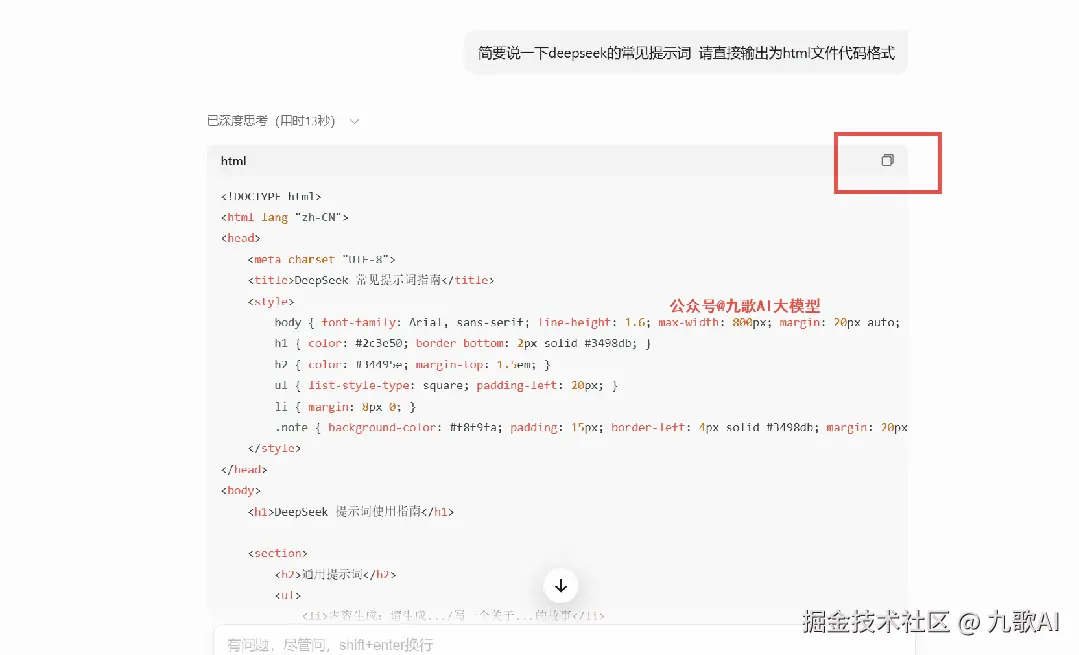The height and width of the screenshot is (655, 1079).
Task: Select the '<title>DeepSeek' code line
Action: click(371, 280)
